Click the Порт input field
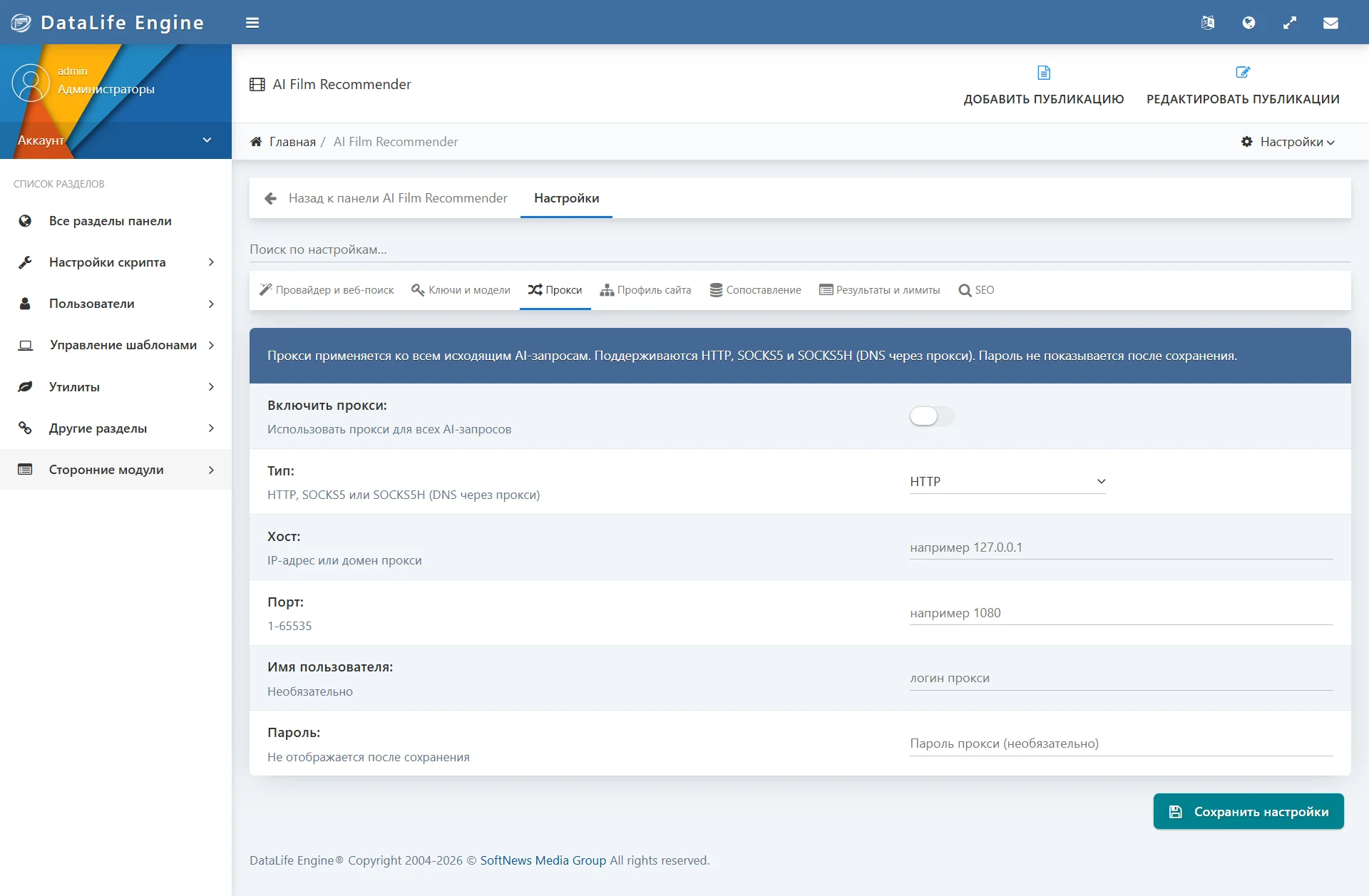The height and width of the screenshot is (896, 1369). coord(1121,613)
